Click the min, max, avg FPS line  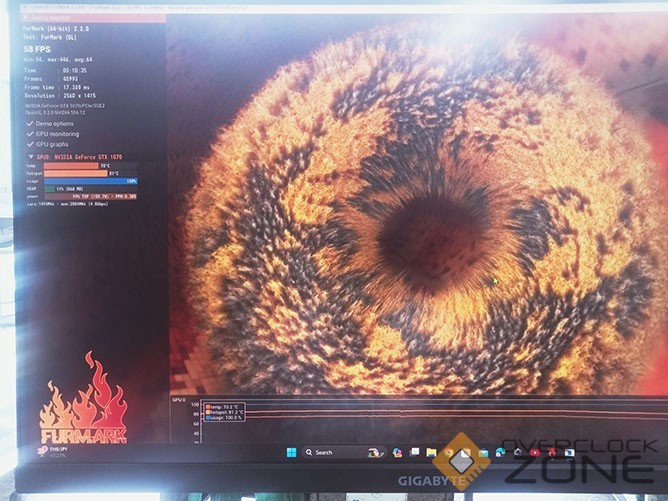tap(58, 60)
